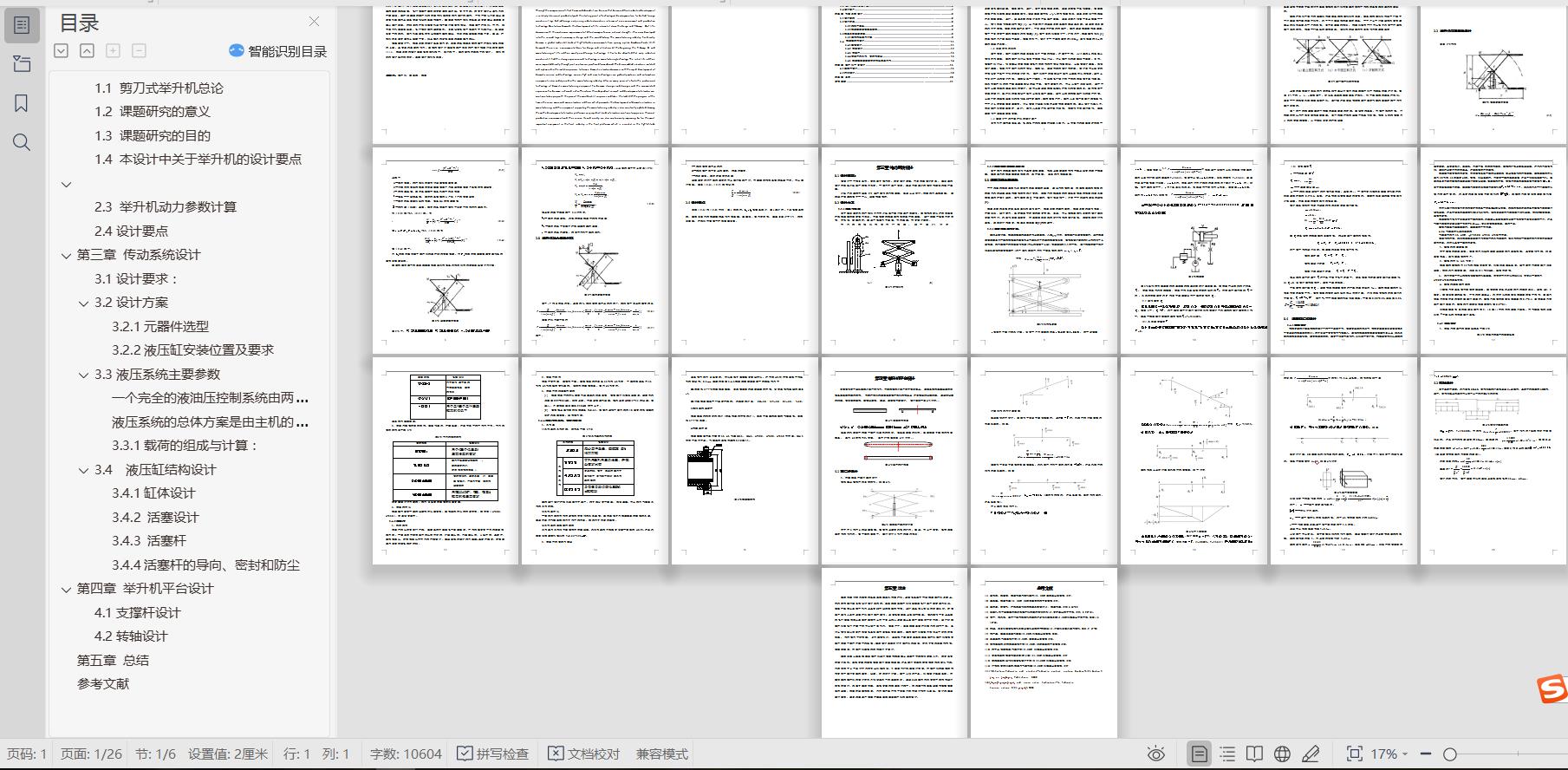Viewport: 1568px width, 770px height.
Task: Jump to 3.1 设计要求：
Action: (x=137, y=278)
